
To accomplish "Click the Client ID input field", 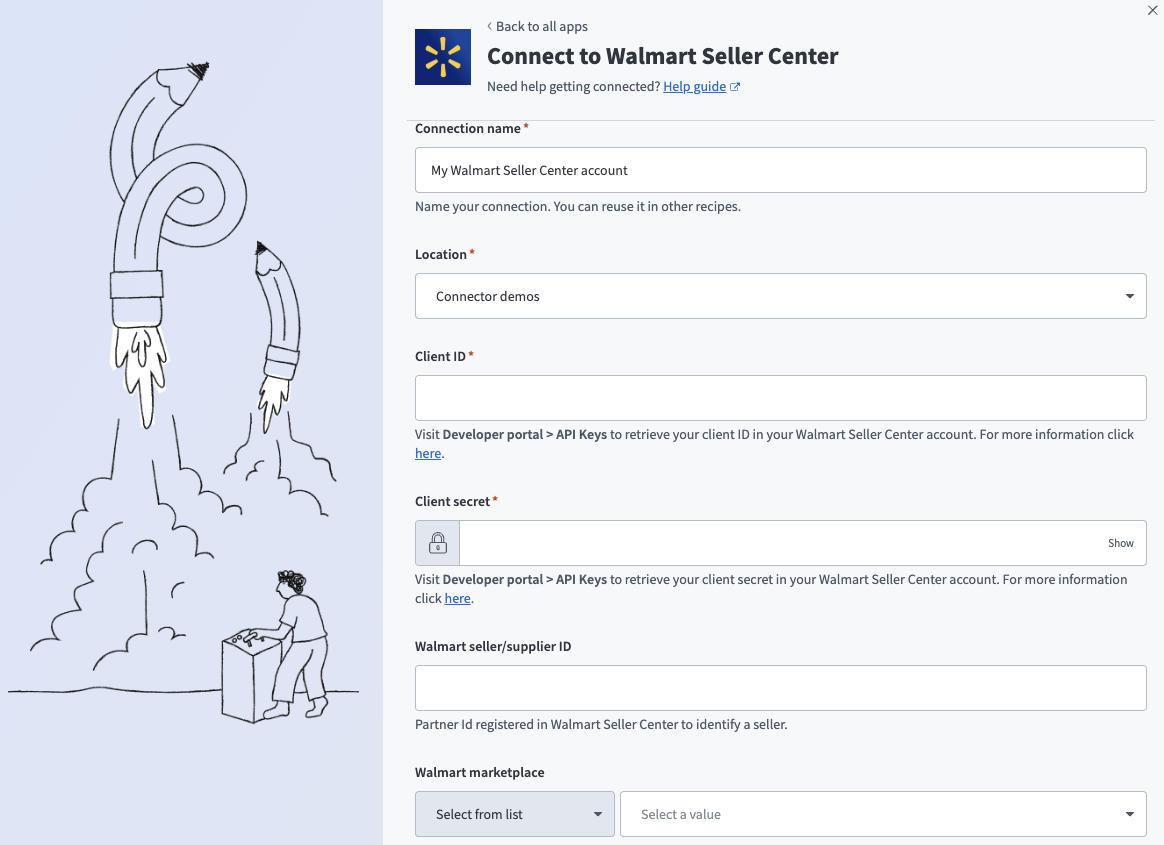I will [780, 397].
